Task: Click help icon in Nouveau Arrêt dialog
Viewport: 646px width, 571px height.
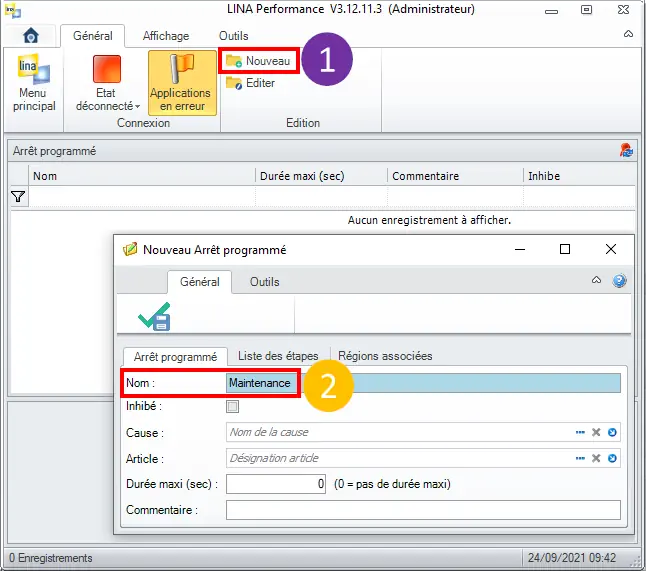Action: coord(619,282)
